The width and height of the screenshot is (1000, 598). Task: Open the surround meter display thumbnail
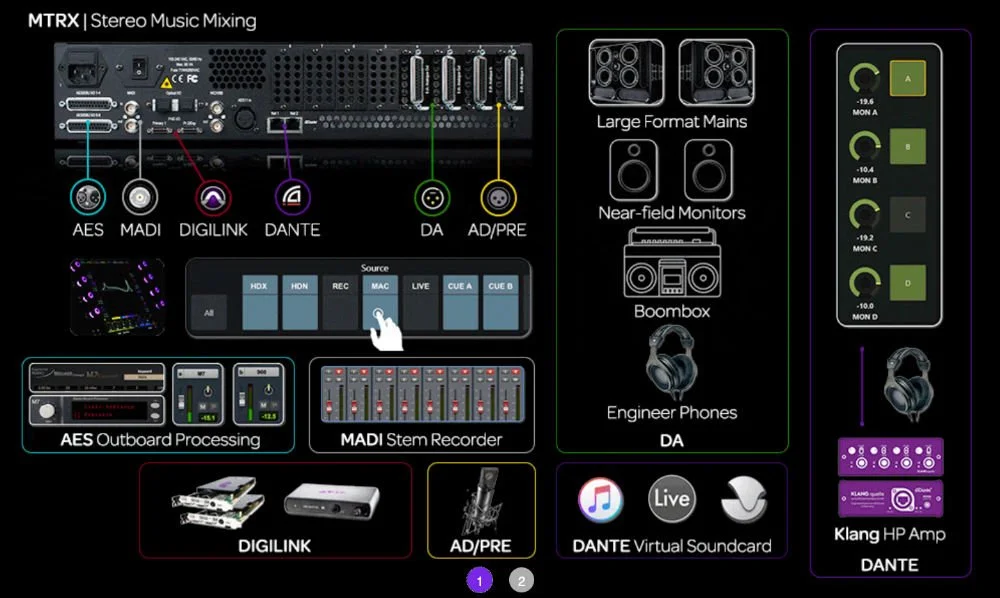(x=117, y=297)
